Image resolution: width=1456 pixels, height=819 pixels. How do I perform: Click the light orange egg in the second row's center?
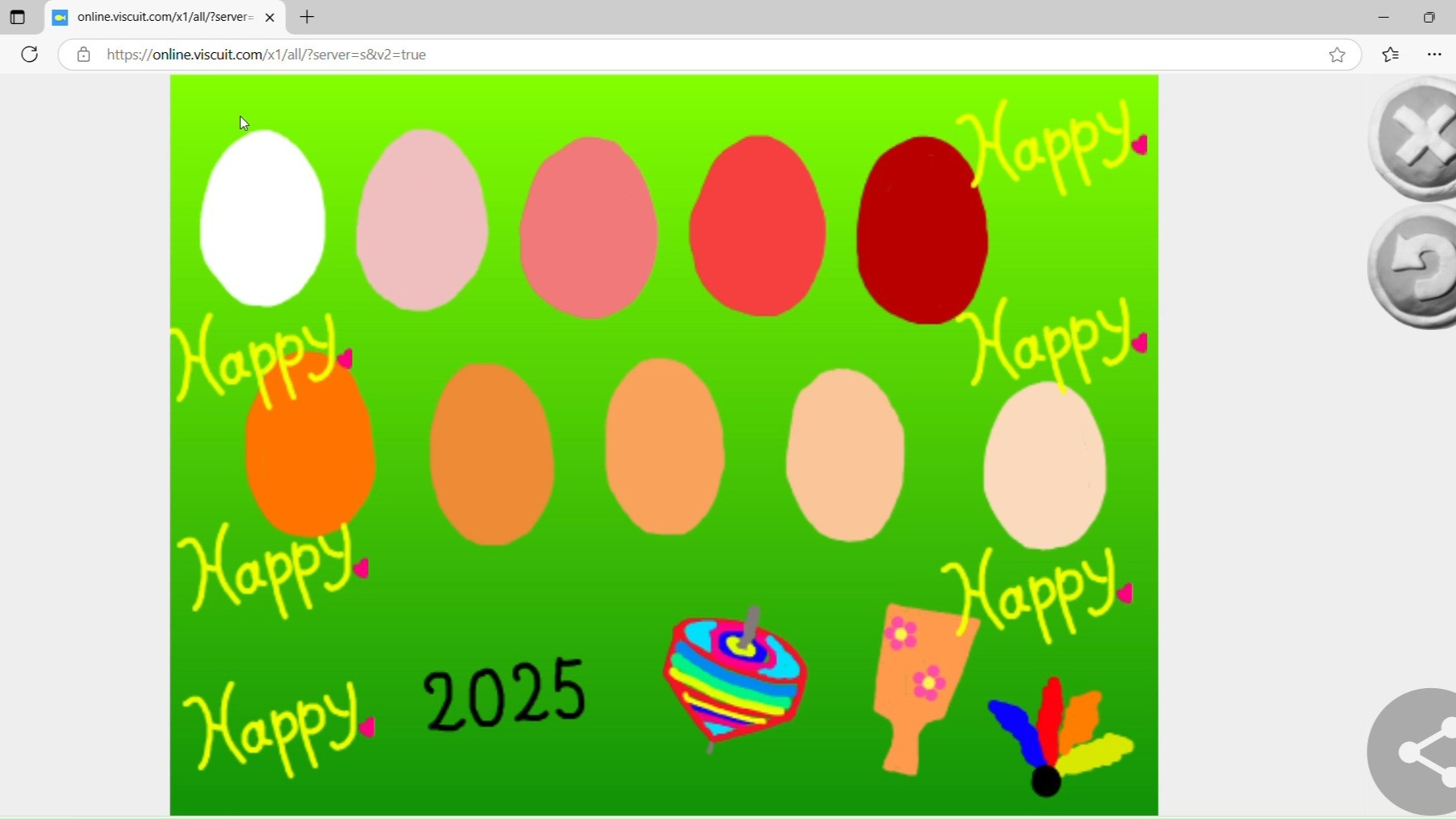[x=665, y=446]
